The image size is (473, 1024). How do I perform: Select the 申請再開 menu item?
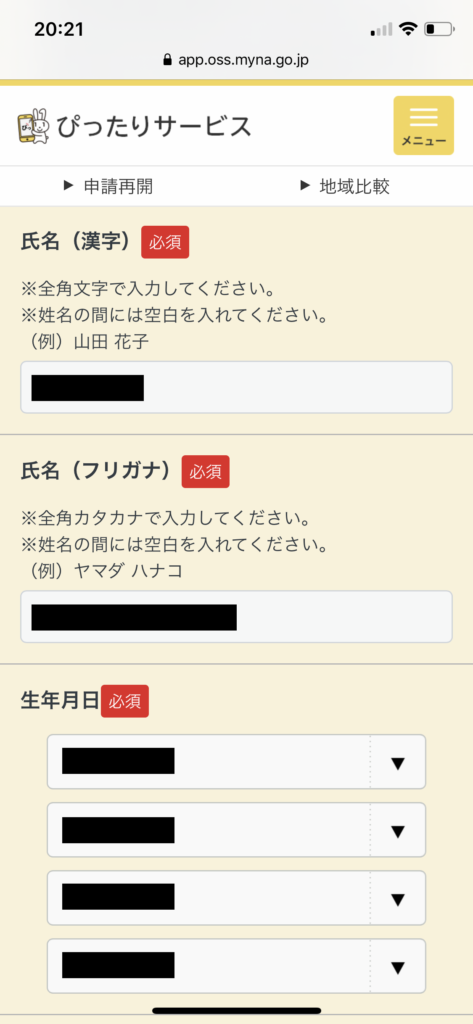tap(118, 187)
